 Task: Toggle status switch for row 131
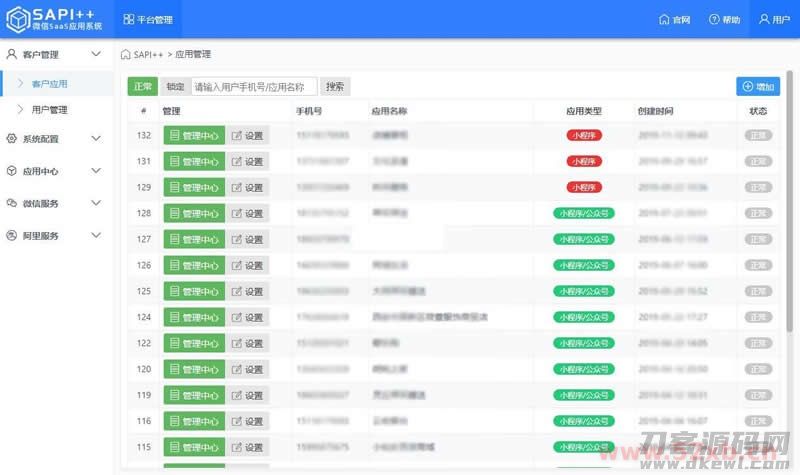point(758,161)
